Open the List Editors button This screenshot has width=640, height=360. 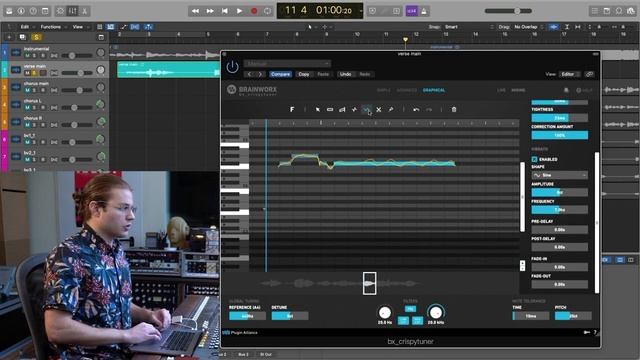pos(595,11)
